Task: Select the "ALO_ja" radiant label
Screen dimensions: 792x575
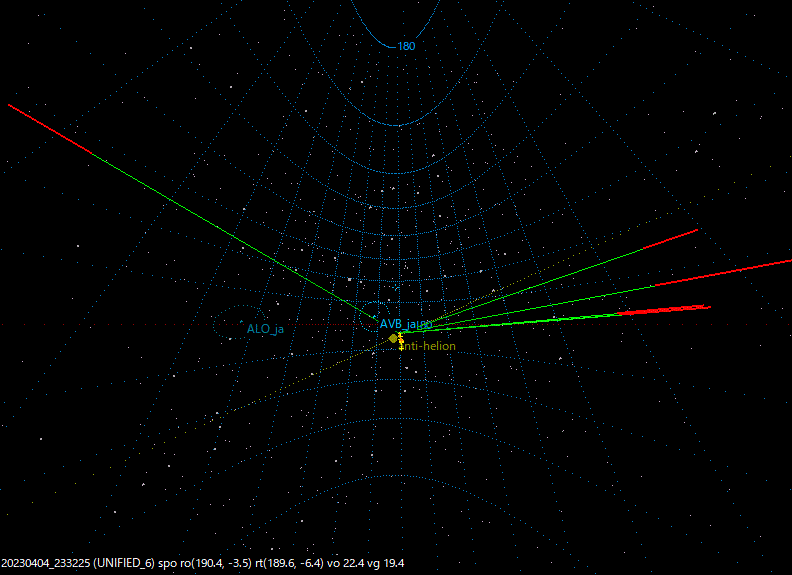Action: [265, 329]
